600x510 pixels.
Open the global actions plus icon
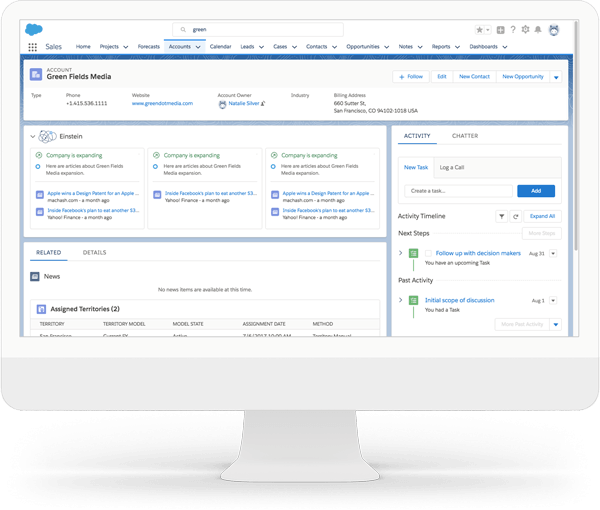coord(501,30)
